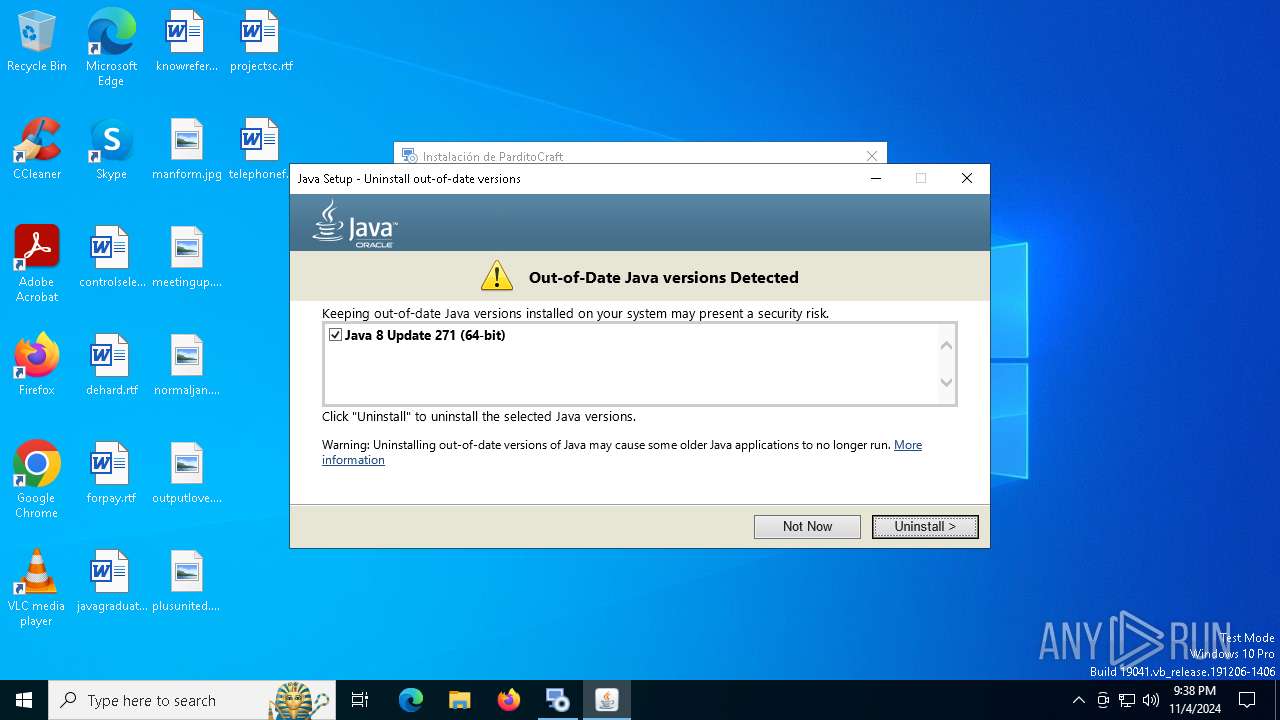Click the yellow warning triangle icon
The image size is (1280, 720).
point(497,276)
